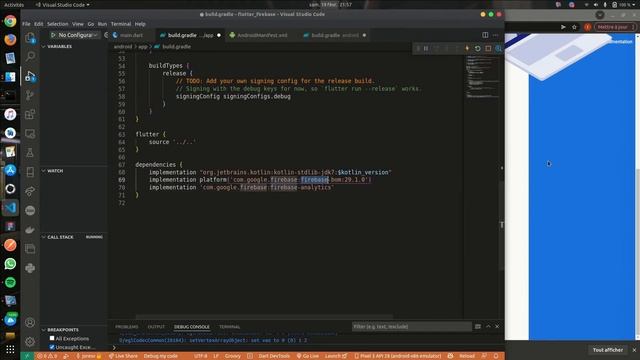
Task: Click the Pixel 3 API device selector
Action: coord(398,356)
